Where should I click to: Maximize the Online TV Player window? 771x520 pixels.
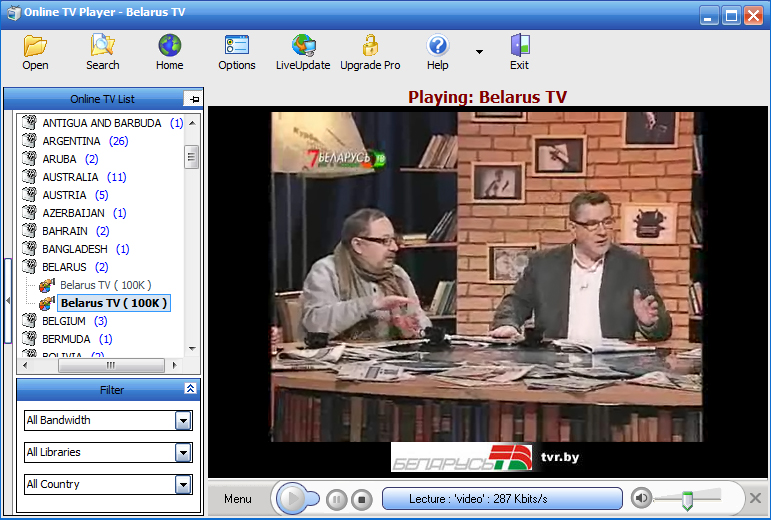click(731, 16)
